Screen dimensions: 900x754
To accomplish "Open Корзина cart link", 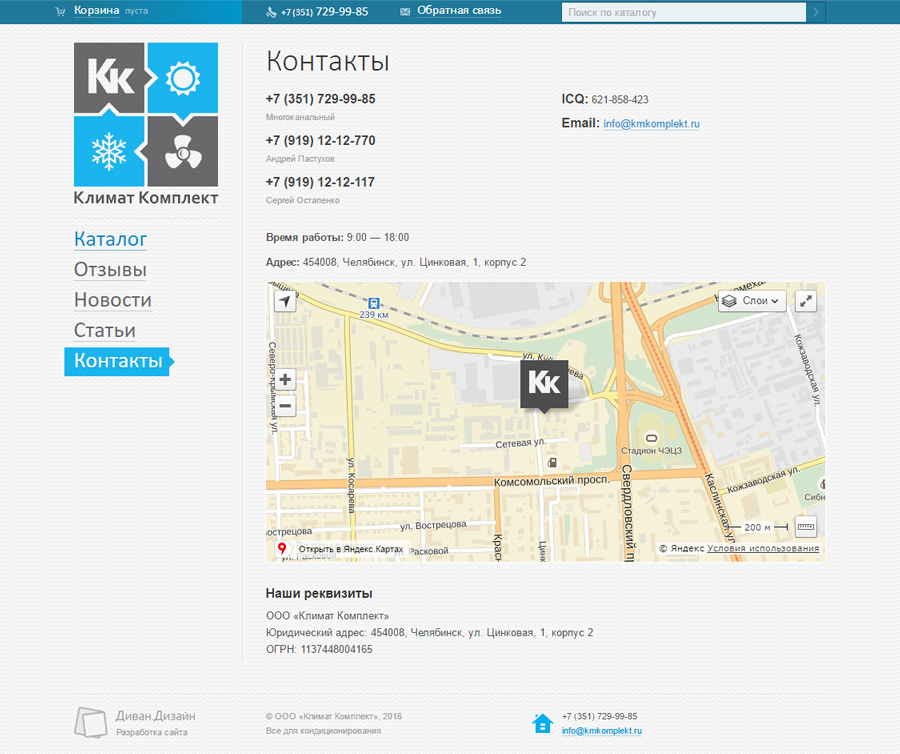I will [x=96, y=11].
